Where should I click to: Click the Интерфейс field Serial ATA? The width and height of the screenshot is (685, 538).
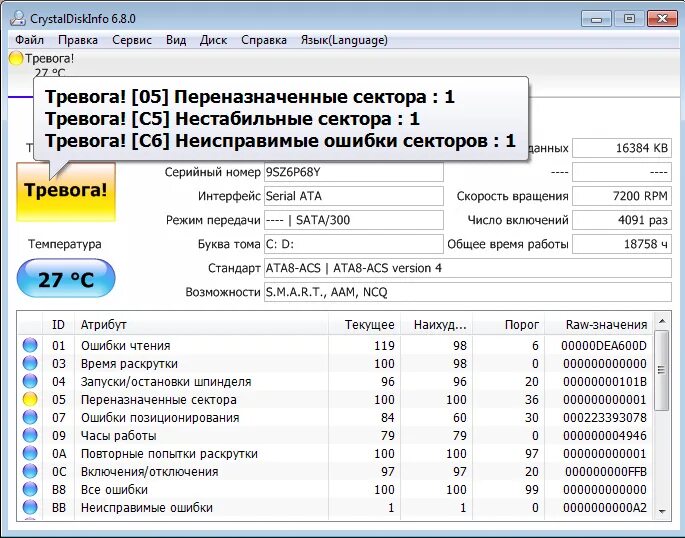coord(353,196)
